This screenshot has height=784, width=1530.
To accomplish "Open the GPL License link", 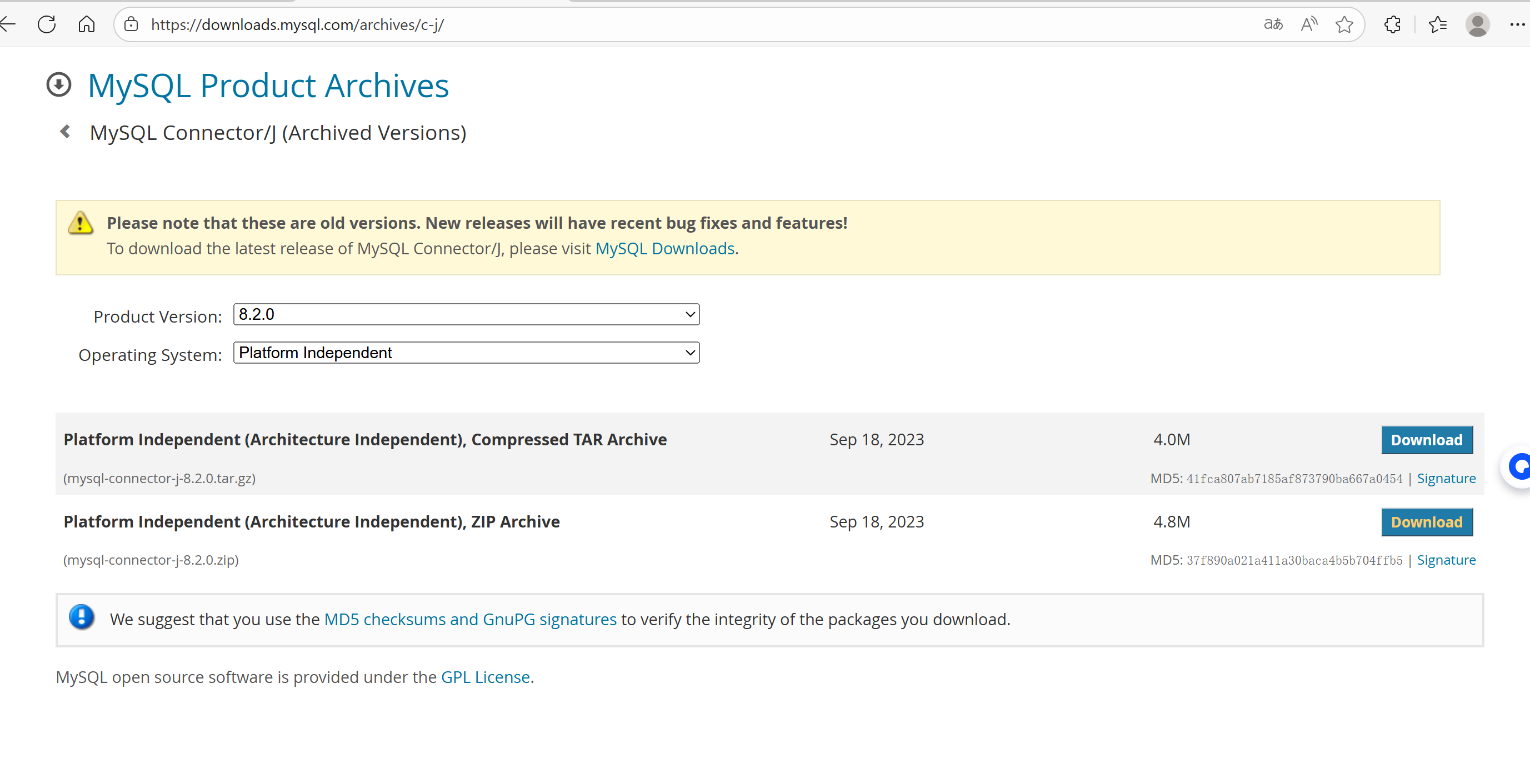I will 484,677.
